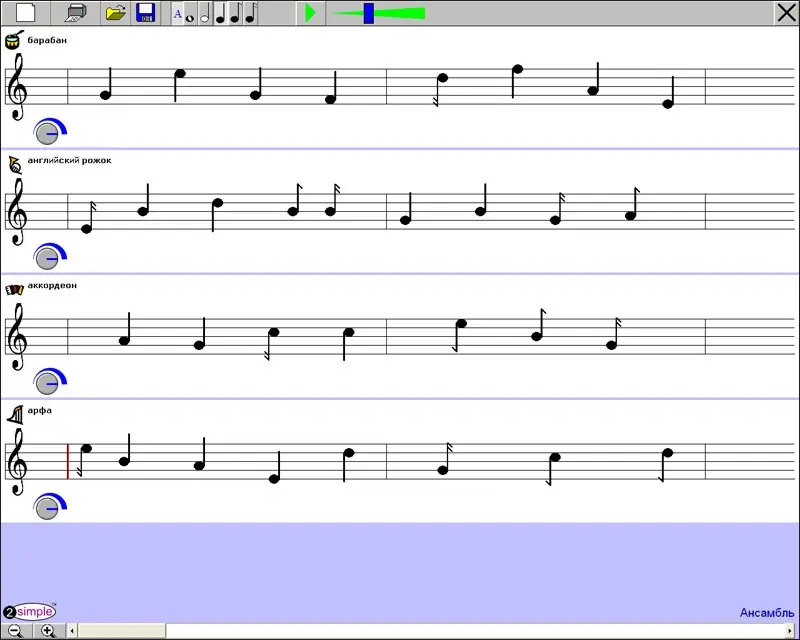Image resolution: width=800 pixels, height=640 pixels.
Task: Click the horizontal scrollbar left arrow
Action: pyautogui.click(x=72, y=631)
